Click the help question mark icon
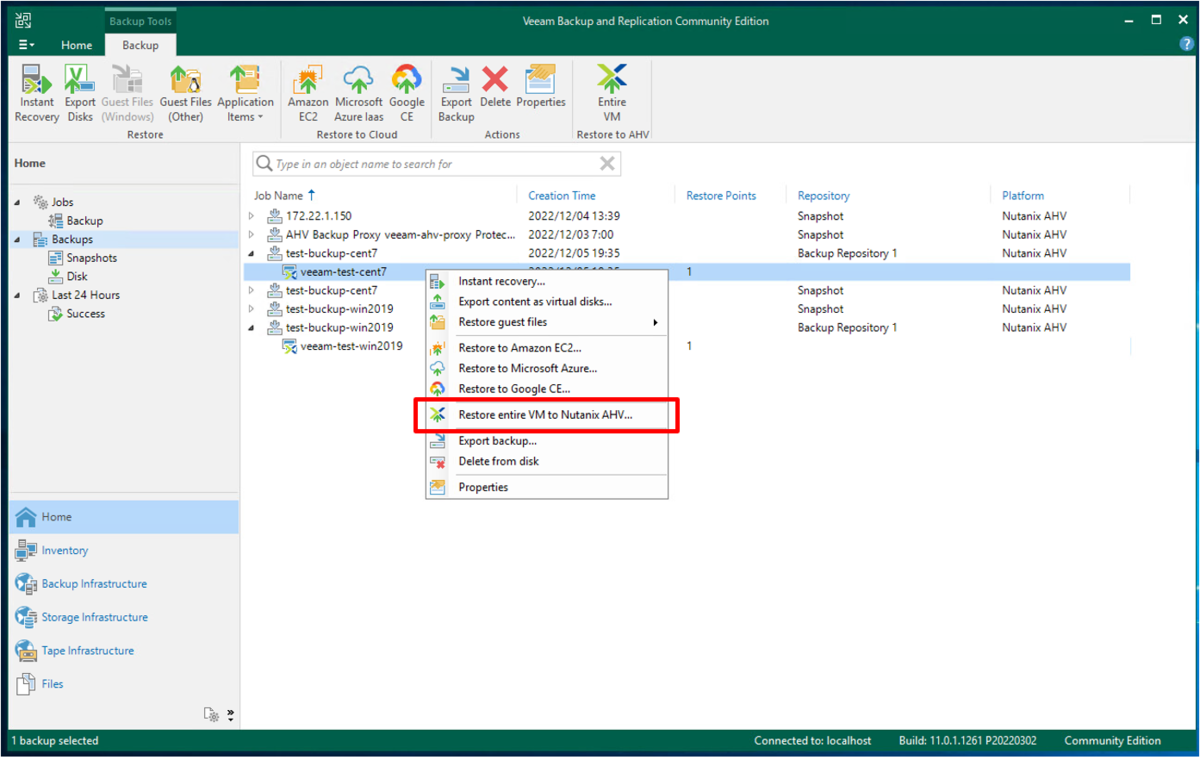Image resolution: width=1200 pixels, height=760 pixels. tap(1186, 45)
